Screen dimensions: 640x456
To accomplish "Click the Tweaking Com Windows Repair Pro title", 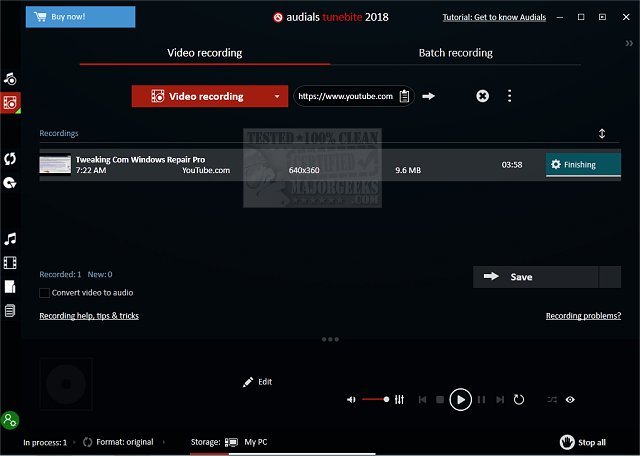I will [x=140, y=160].
